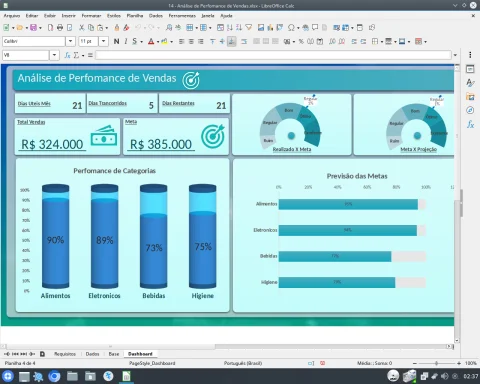Expand the formula bar

[455, 55]
